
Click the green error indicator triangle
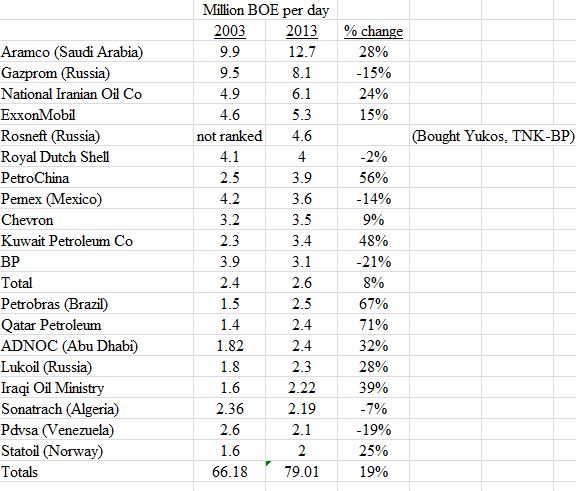point(268,463)
